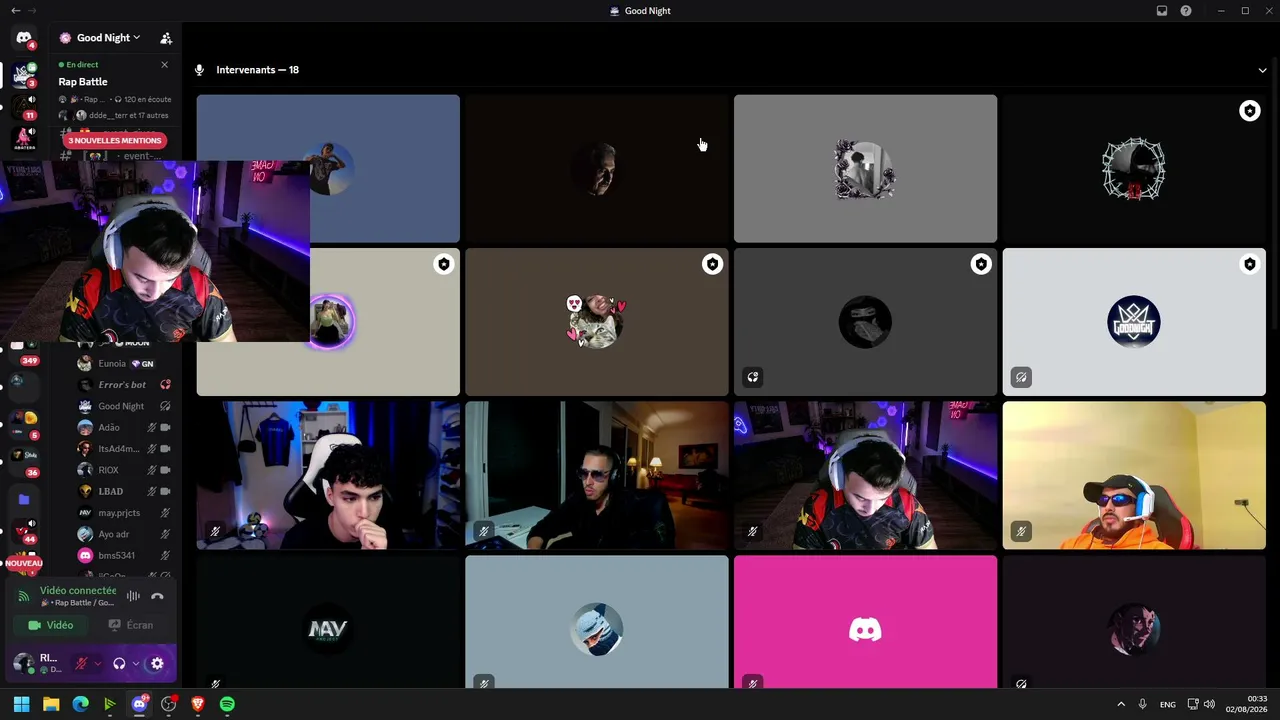Check the voice connection signal icon
This screenshot has height=720, width=1280.
pyautogui.click(x=24, y=596)
